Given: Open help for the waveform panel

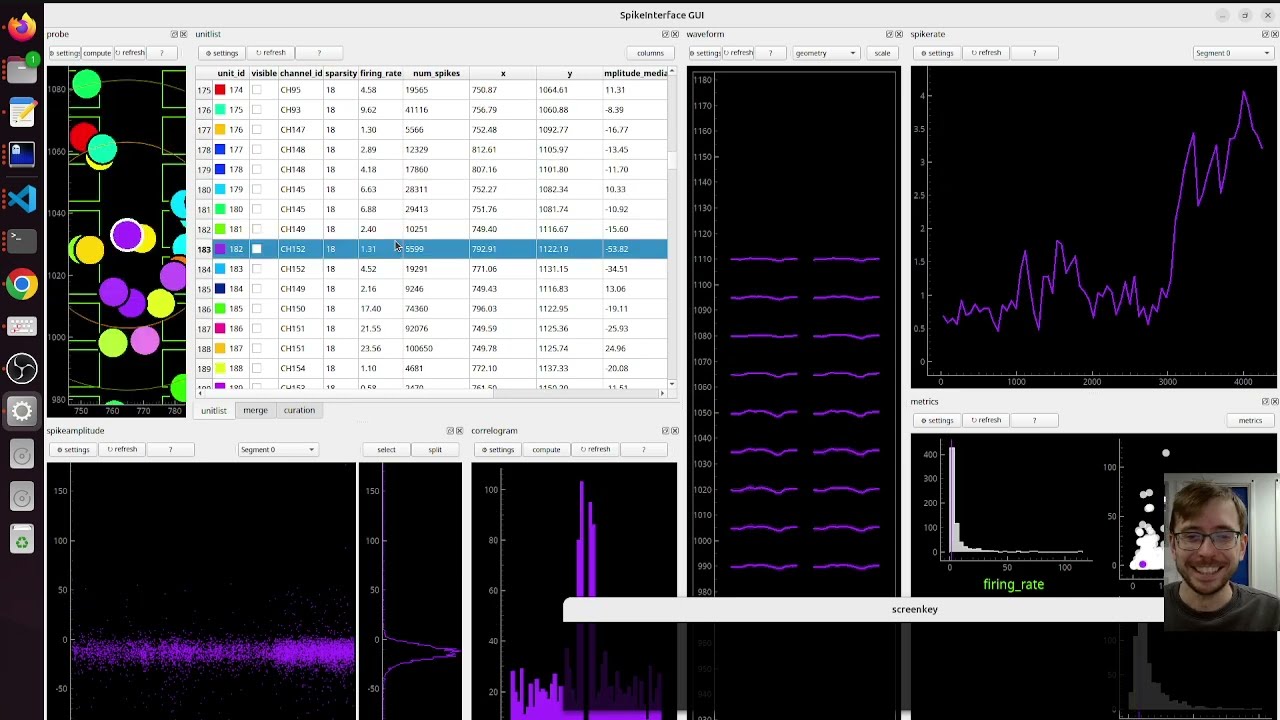Looking at the screenshot, I should click(x=770, y=53).
